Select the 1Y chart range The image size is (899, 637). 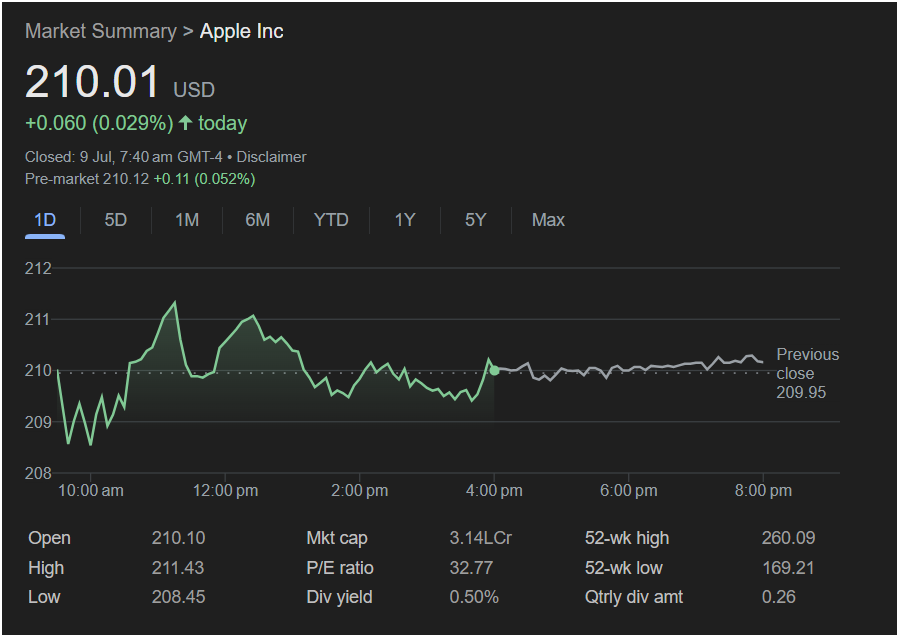pyautogui.click(x=404, y=220)
